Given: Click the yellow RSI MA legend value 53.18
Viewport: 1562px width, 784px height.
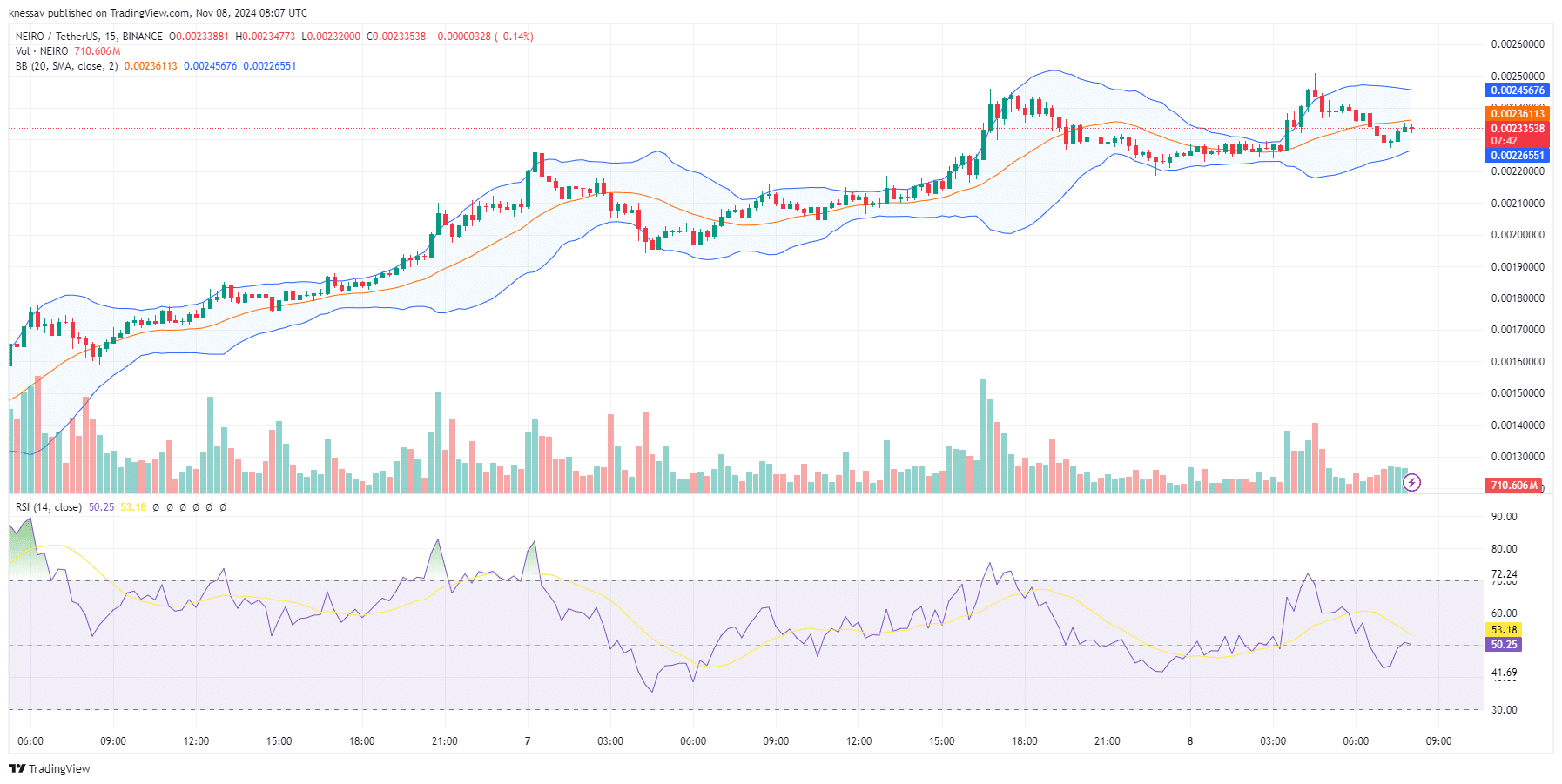Looking at the screenshot, I should tap(133, 507).
